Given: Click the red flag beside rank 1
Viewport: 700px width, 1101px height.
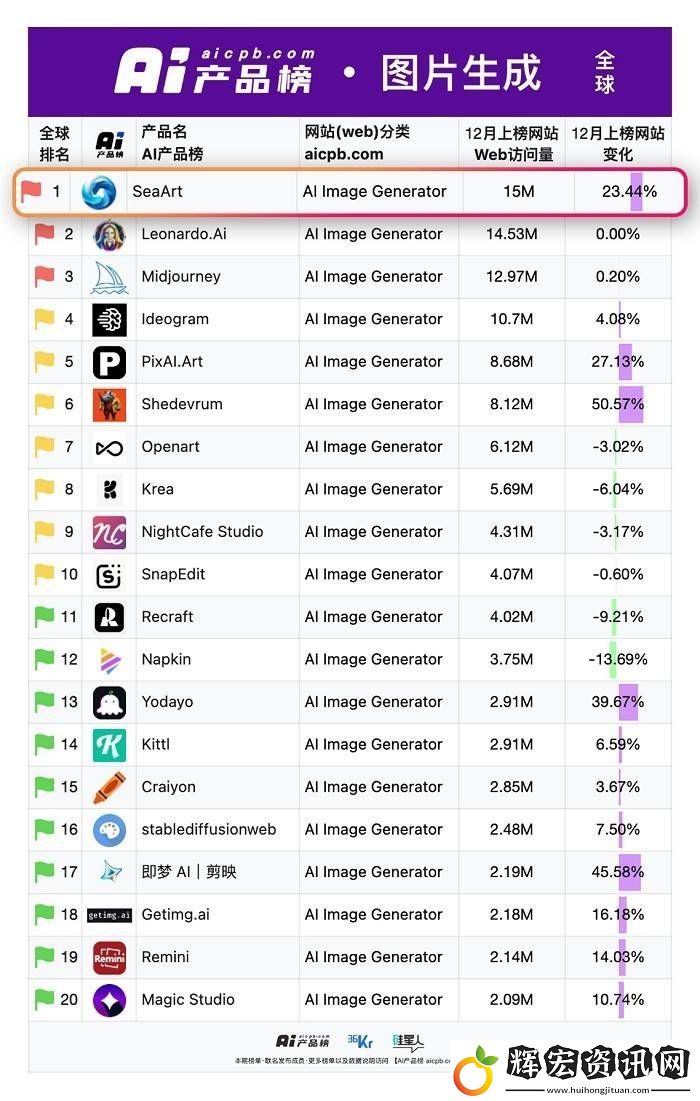Looking at the screenshot, I should point(31,190).
